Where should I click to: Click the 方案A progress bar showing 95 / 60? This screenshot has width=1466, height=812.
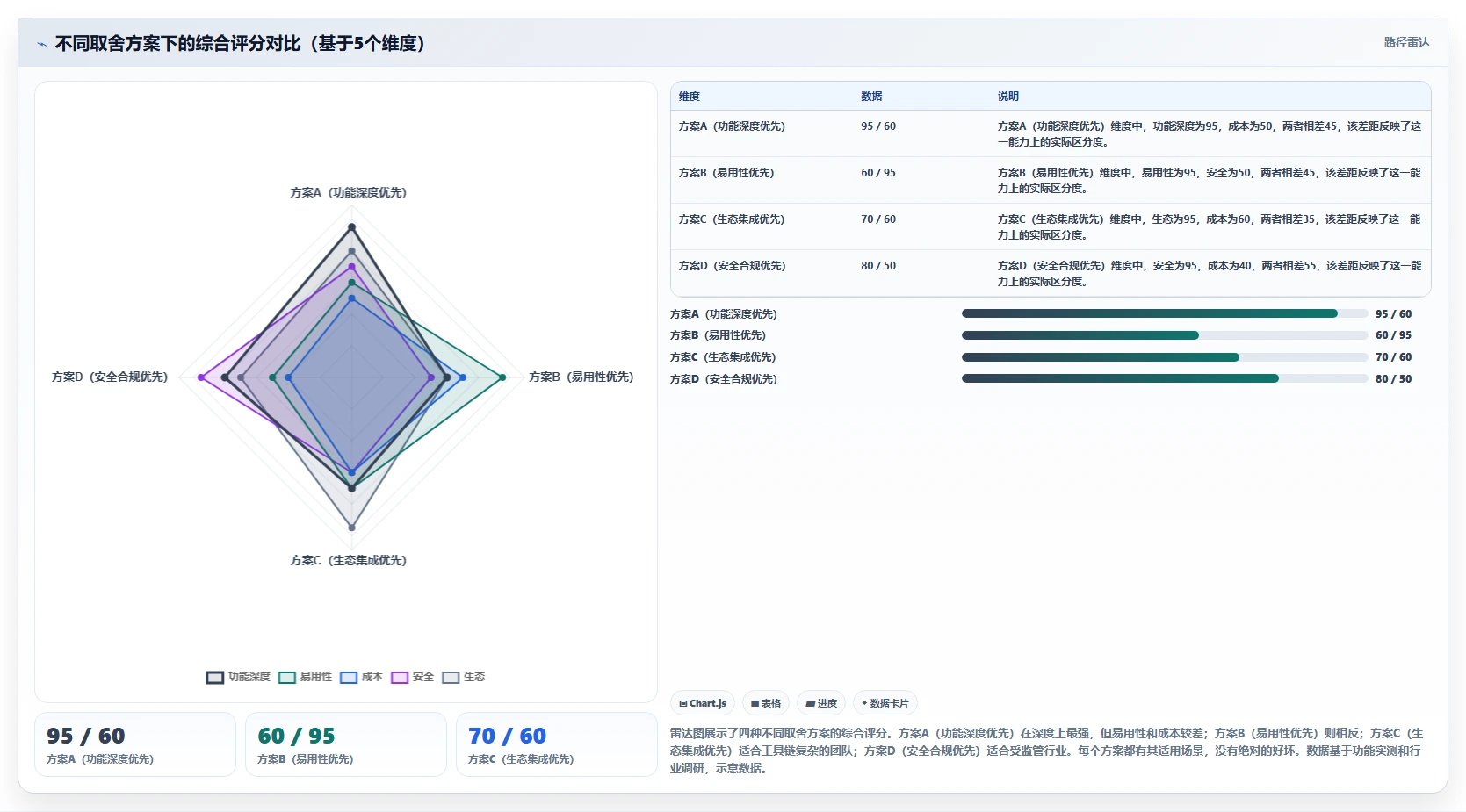coord(1165,313)
